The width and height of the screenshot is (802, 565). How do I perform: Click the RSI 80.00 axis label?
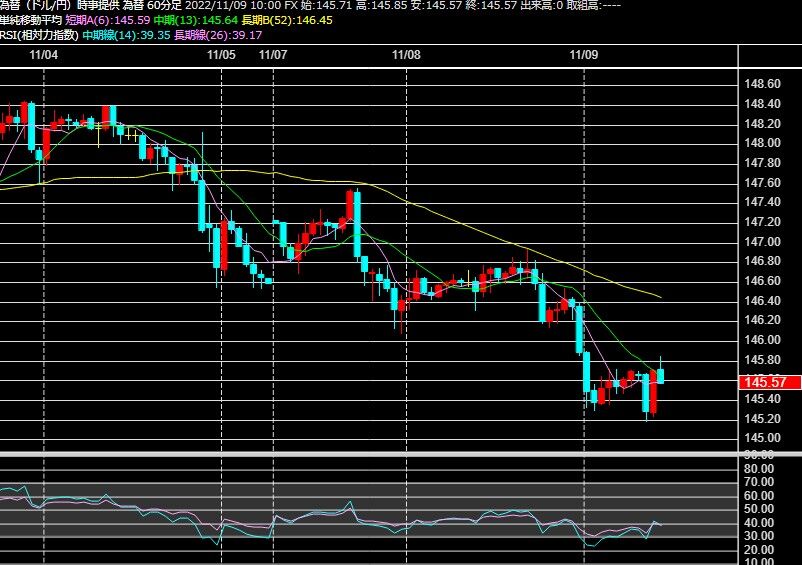(x=759, y=468)
